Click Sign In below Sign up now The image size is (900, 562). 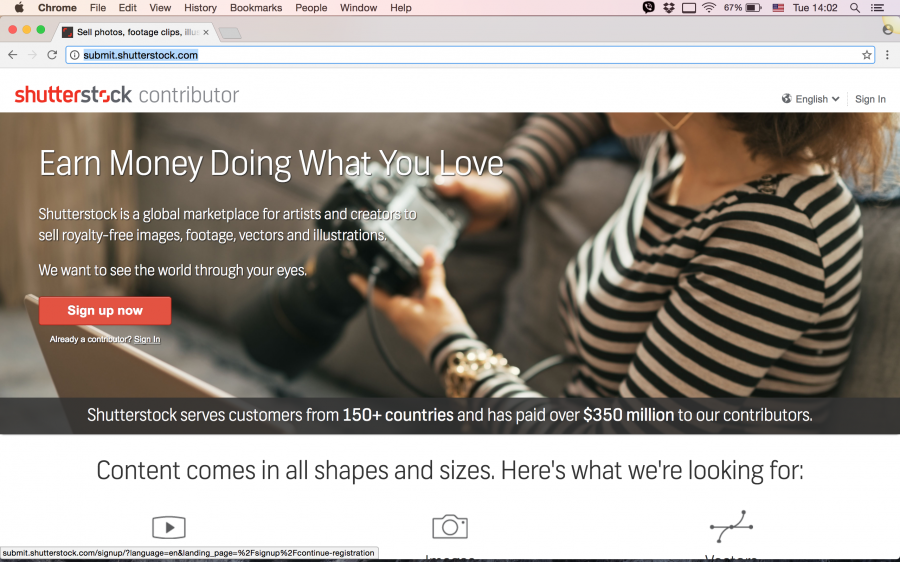[147, 339]
